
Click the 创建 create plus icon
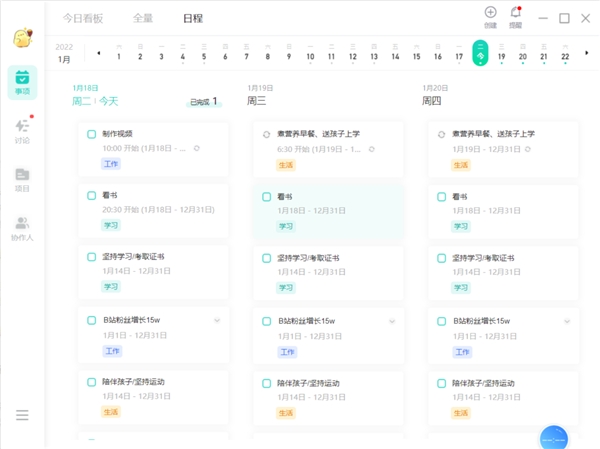tap(490, 17)
